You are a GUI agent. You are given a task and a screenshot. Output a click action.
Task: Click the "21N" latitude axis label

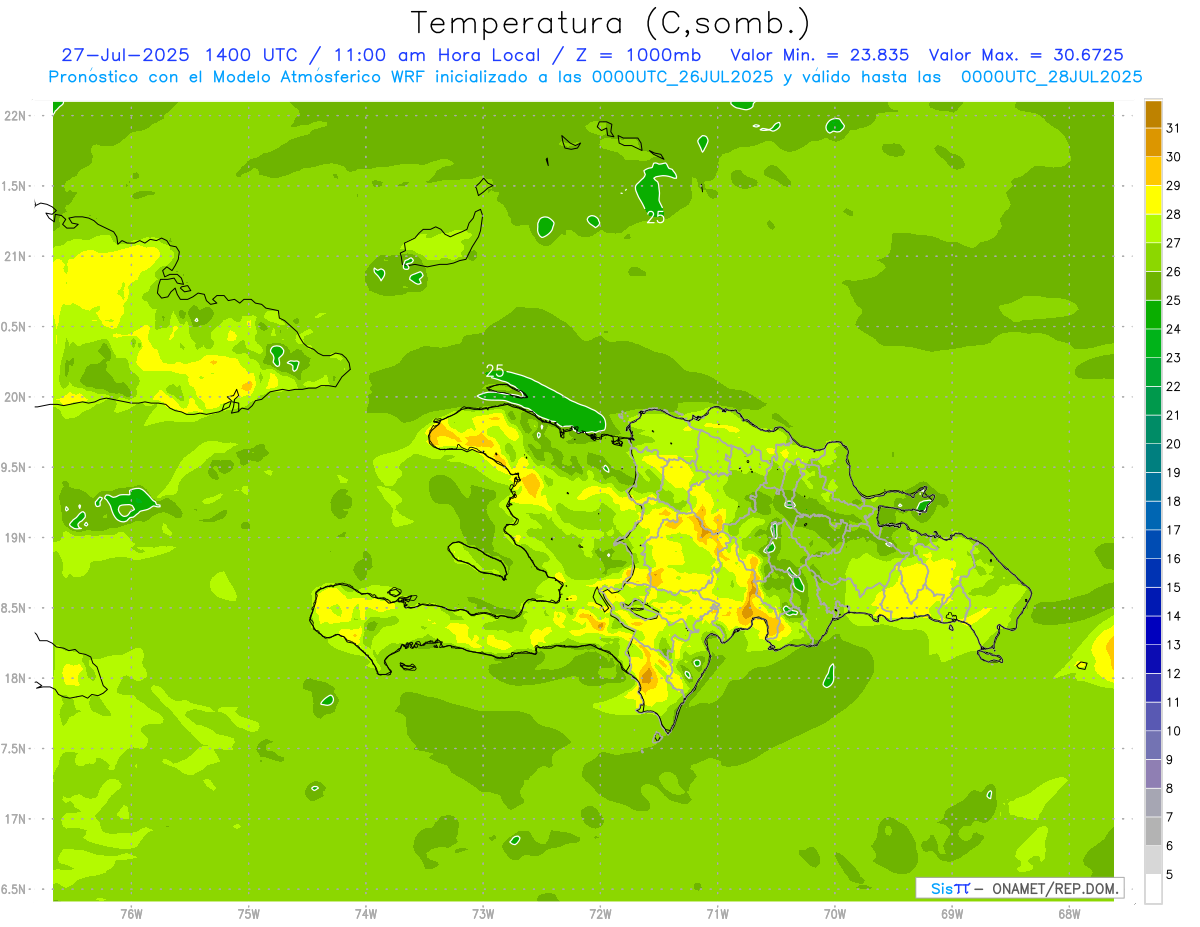click(14, 256)
